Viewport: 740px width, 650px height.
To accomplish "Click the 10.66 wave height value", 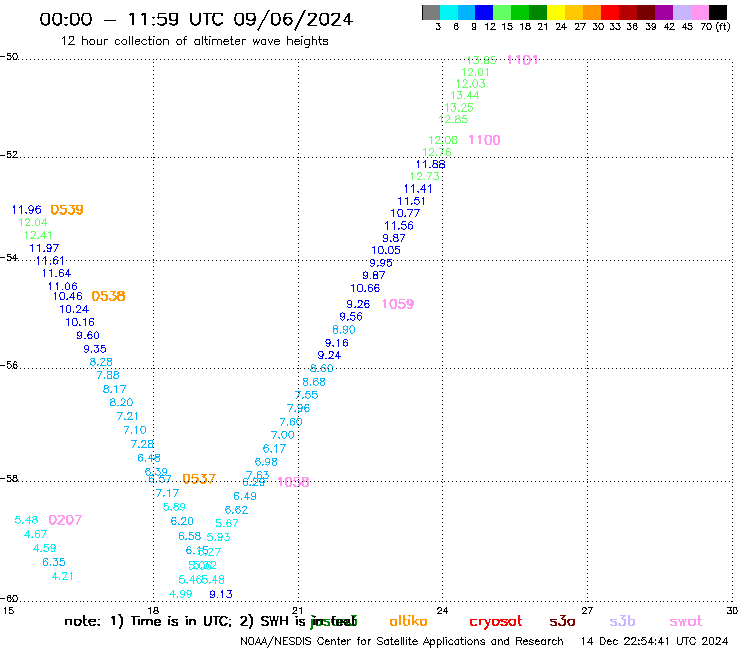I will tap(365, 288).
